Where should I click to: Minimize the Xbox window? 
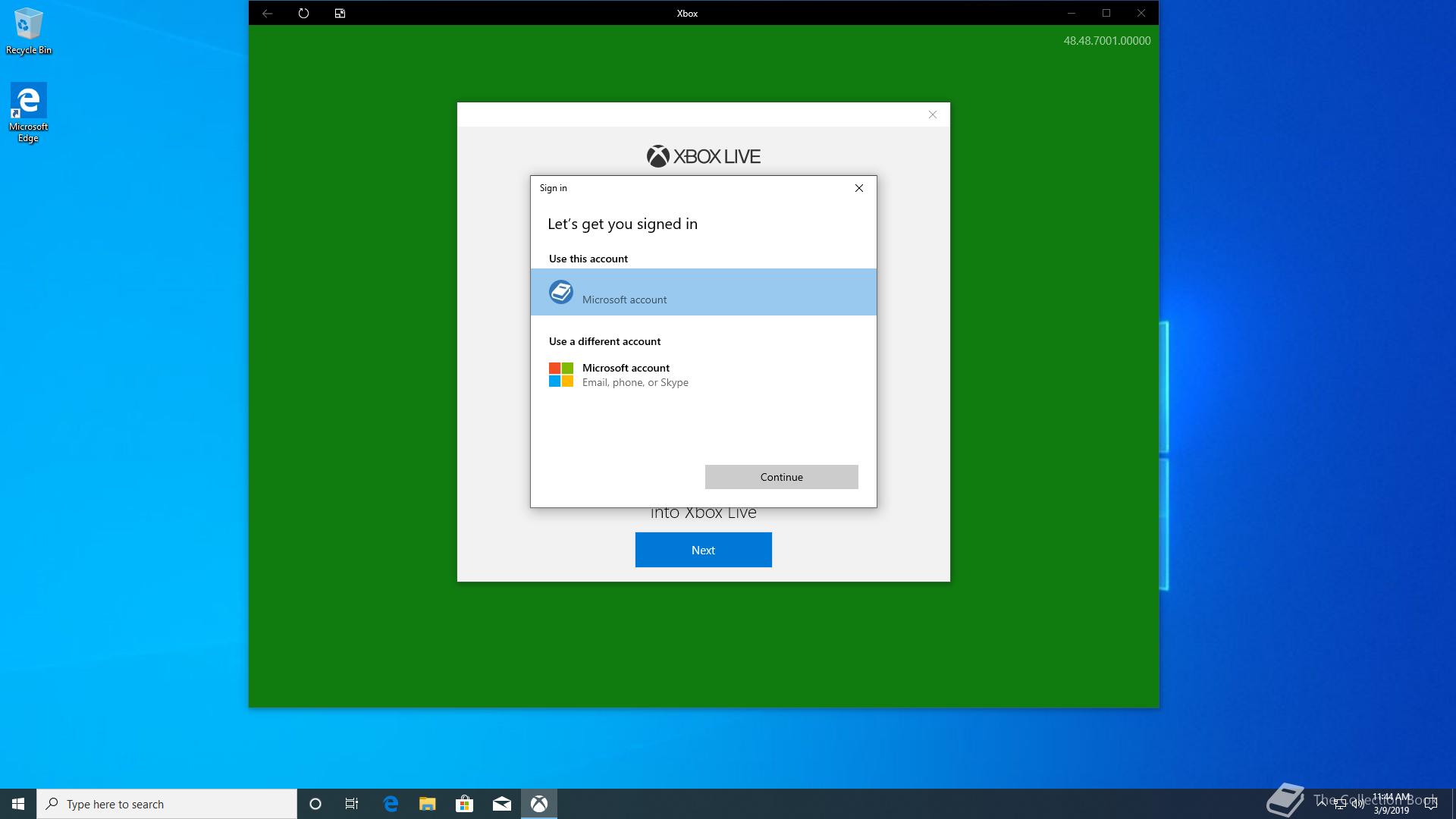1072,13
